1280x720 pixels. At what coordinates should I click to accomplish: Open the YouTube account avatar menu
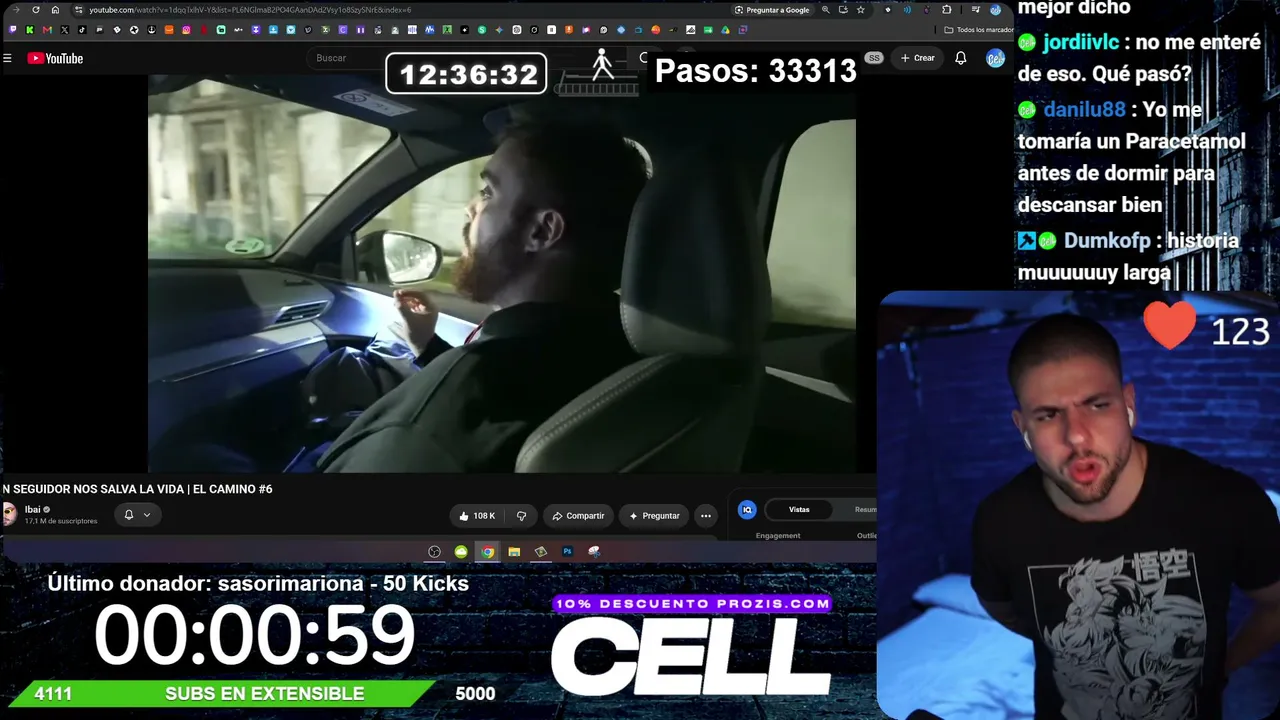point(995,58)
